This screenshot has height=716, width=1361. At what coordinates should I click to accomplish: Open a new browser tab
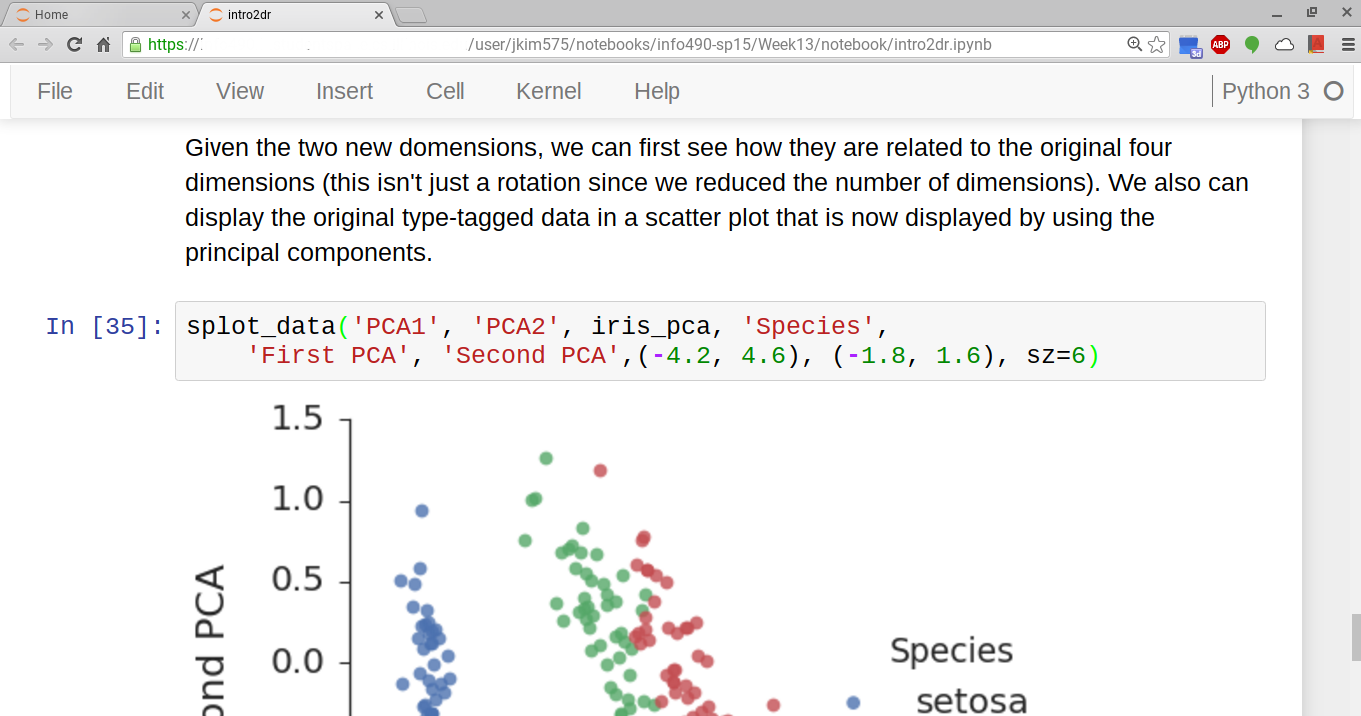(411, 15)
